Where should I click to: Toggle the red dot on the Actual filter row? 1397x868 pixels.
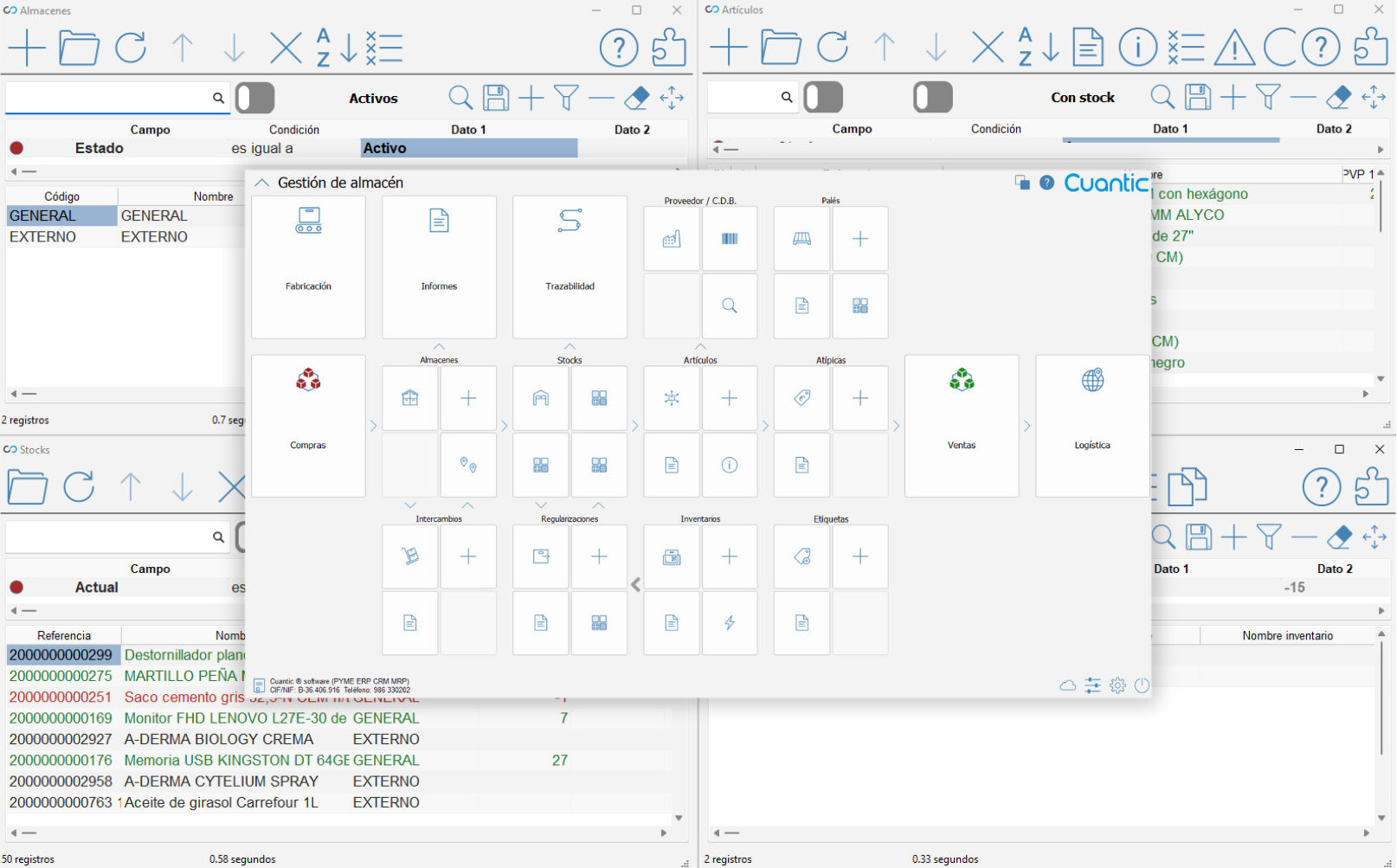(16, 588)
